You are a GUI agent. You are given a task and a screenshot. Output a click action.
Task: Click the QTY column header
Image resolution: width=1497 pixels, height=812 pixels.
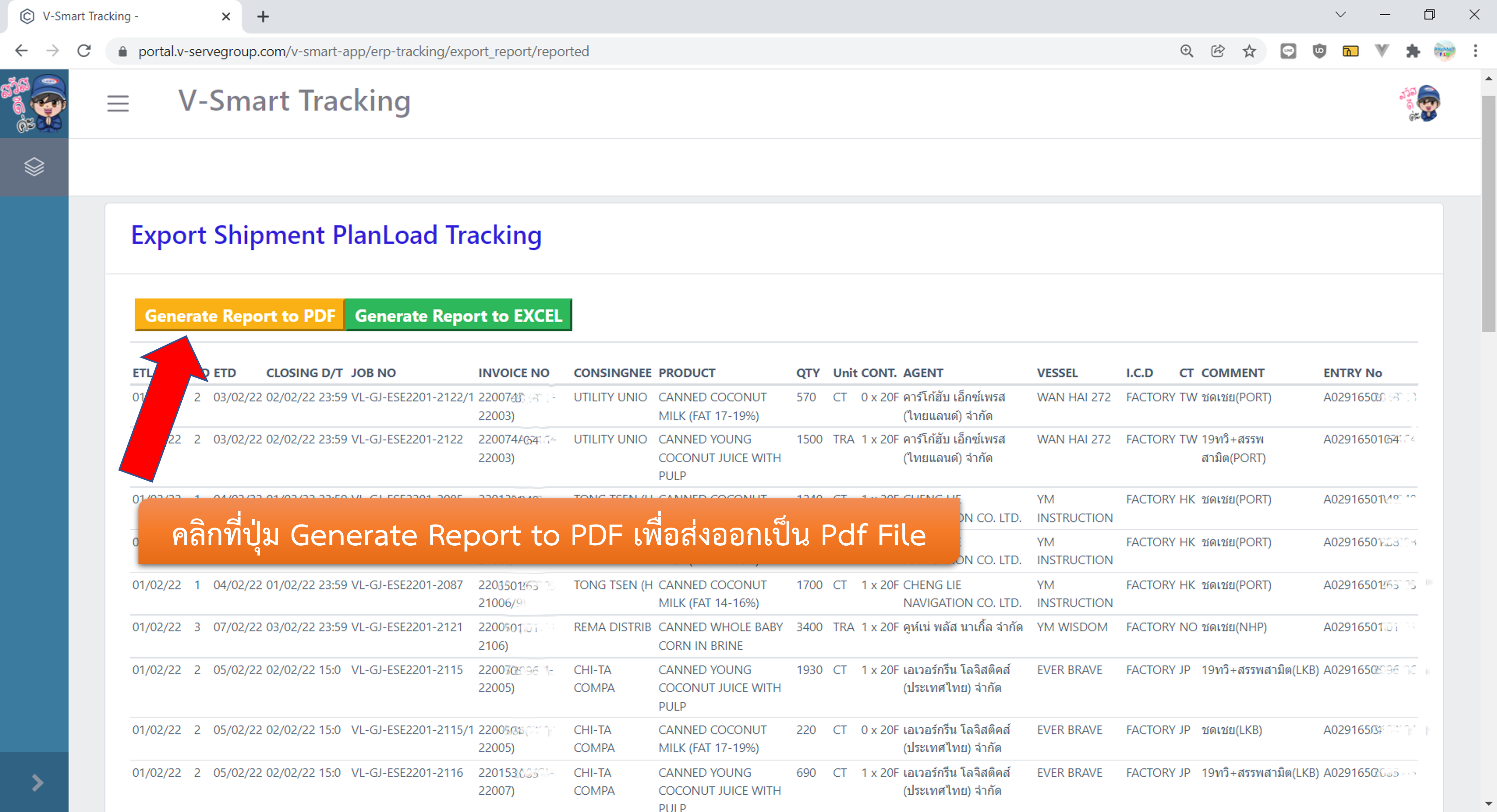[x=808, y=372]
